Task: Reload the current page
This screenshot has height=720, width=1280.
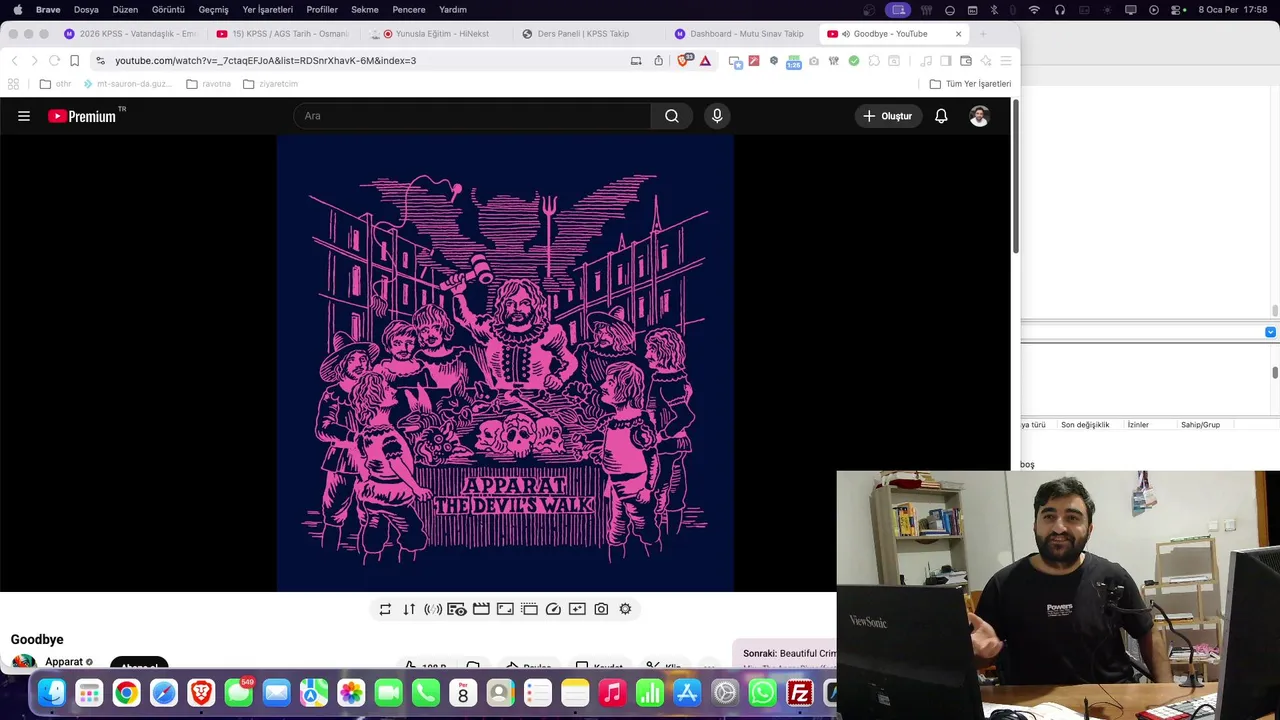Action: click(x=54, y=61)
